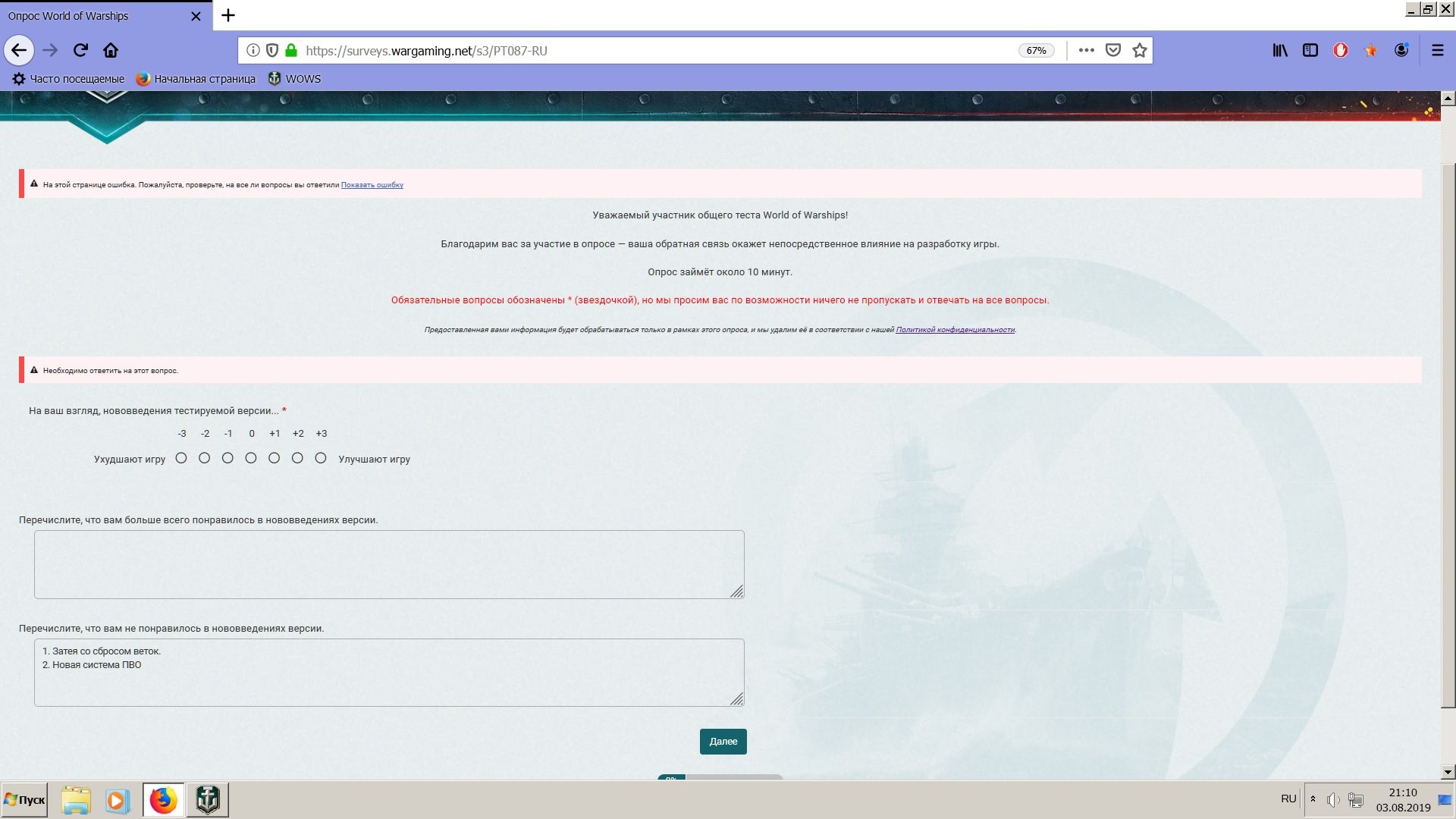Follow the Показать ошибку link
The height and width of the screenshot is (819, 1456).
click(372, 185)
